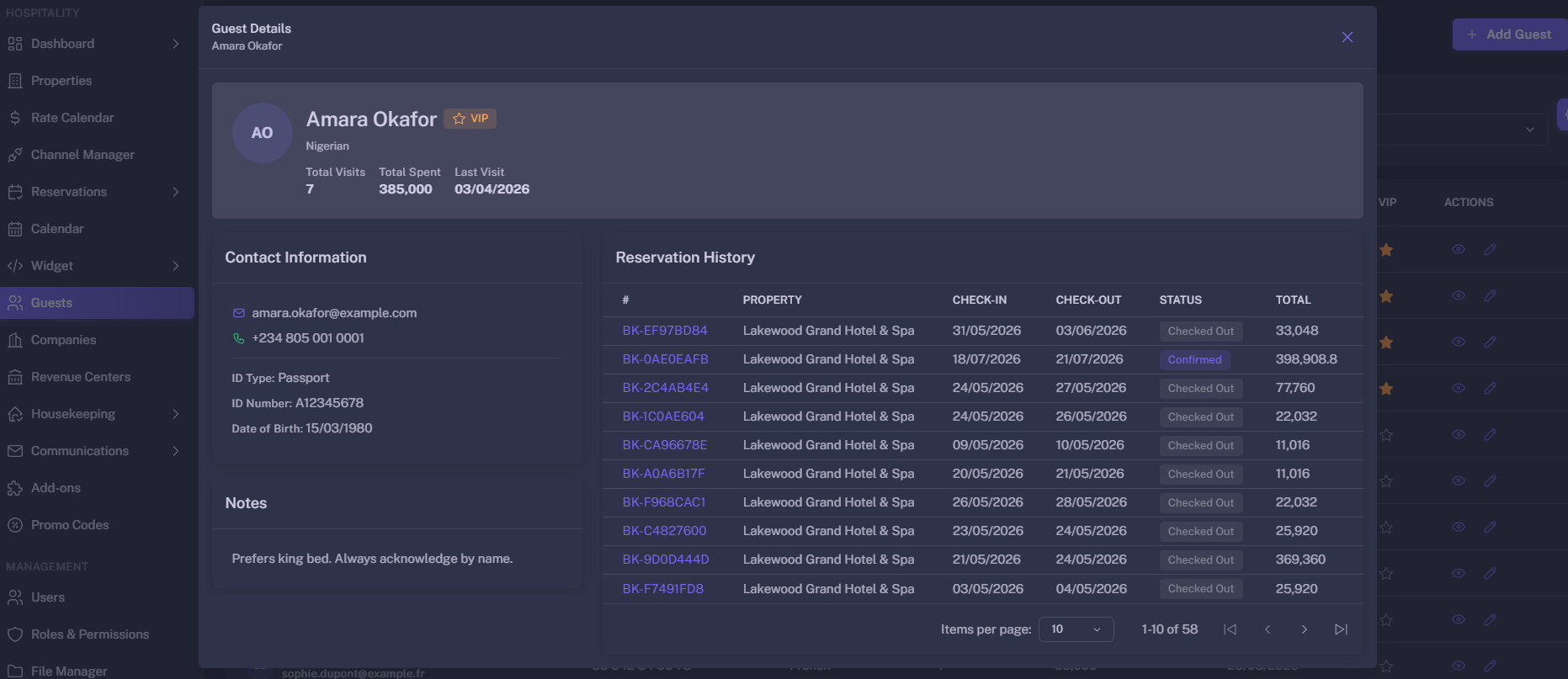Click the Companies sidebar icon
This screenshot has width=1568, height=679.
click(x=15, y=340)
